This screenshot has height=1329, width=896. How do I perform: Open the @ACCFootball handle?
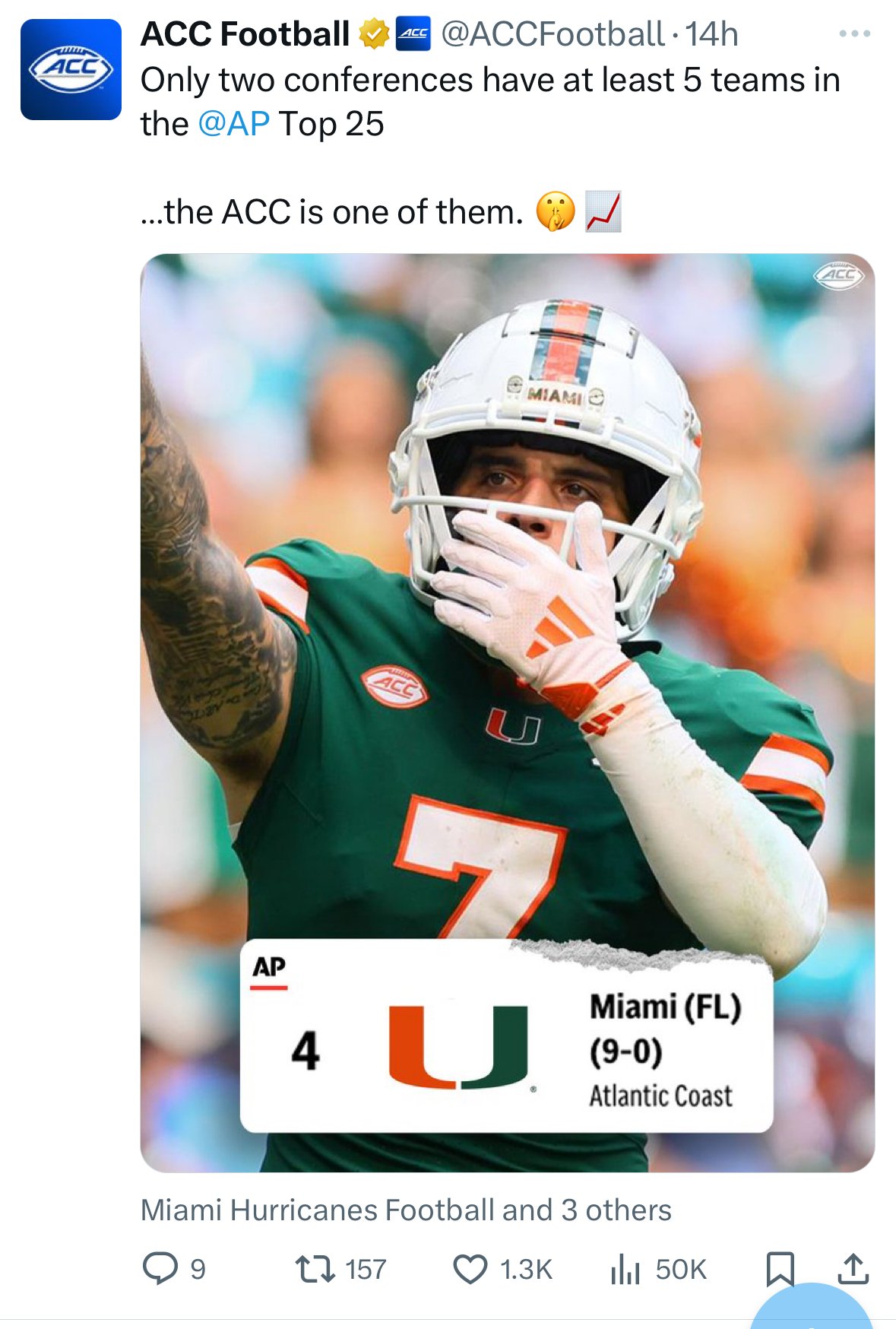(552, 34)
